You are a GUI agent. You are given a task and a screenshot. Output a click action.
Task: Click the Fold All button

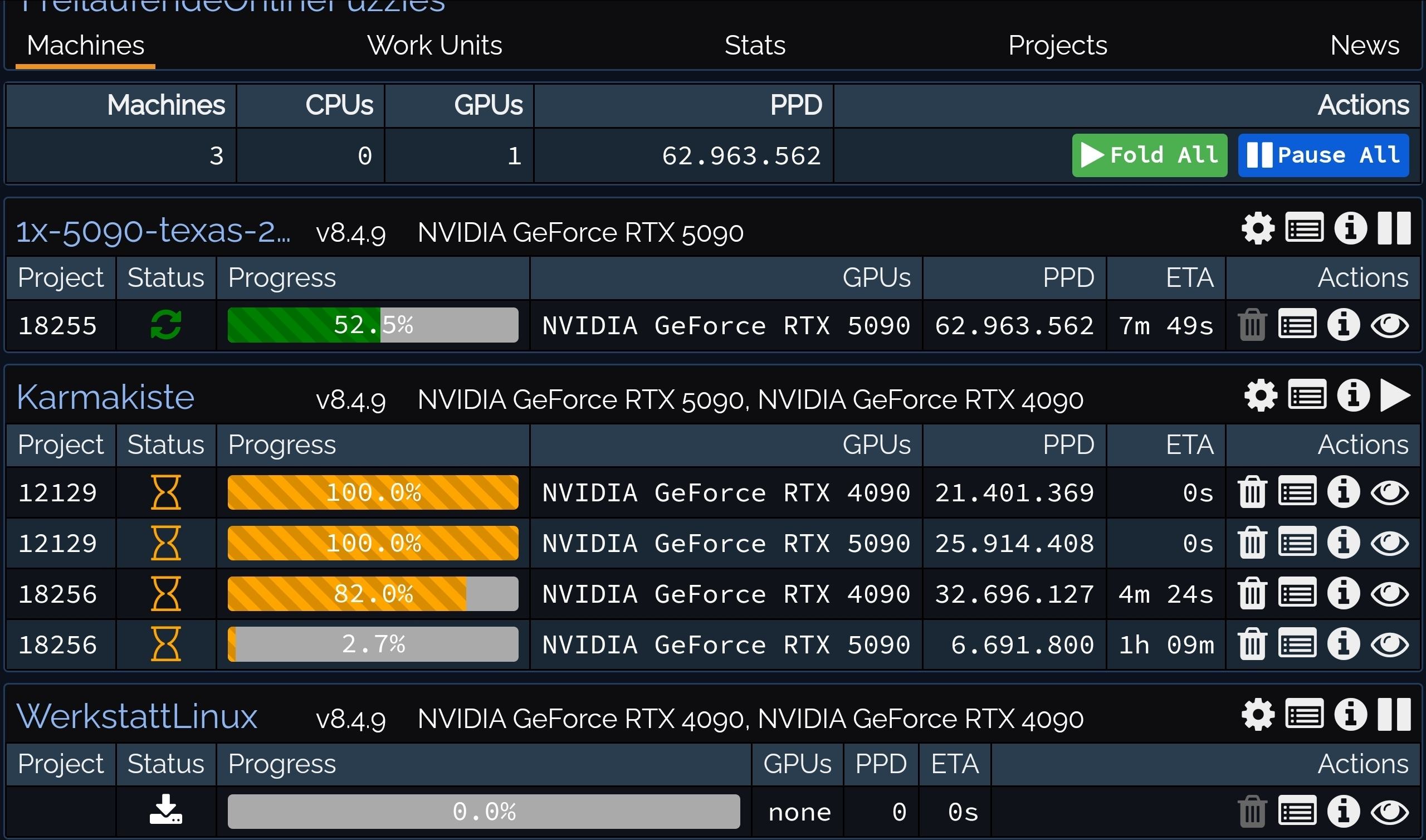[1149, 155]
